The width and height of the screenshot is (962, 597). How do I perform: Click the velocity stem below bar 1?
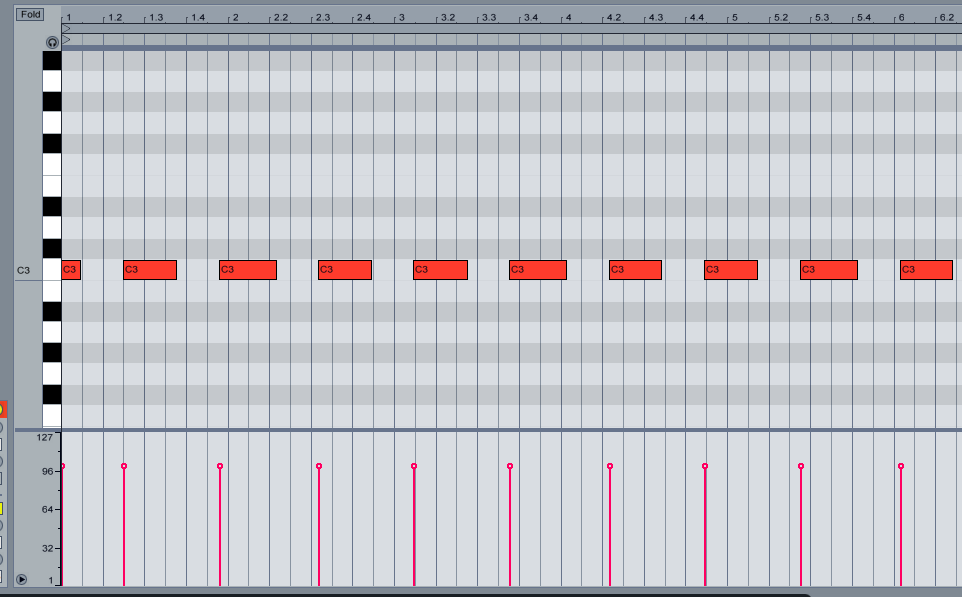(x=62, y=520)
